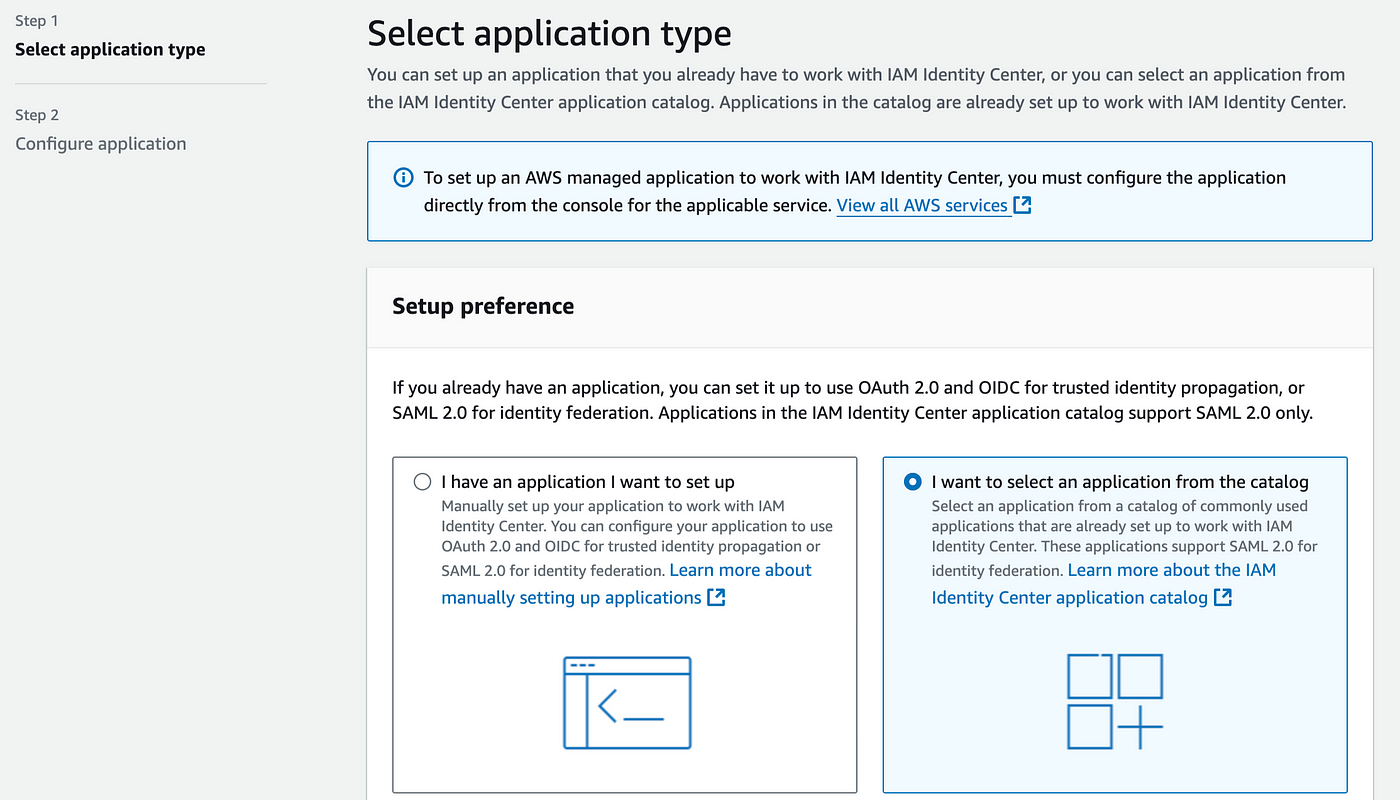Click the 'Step 1' label in sidebar
Image resolution: width=1400 pixels, height=800 pixels.
point(37,20)
